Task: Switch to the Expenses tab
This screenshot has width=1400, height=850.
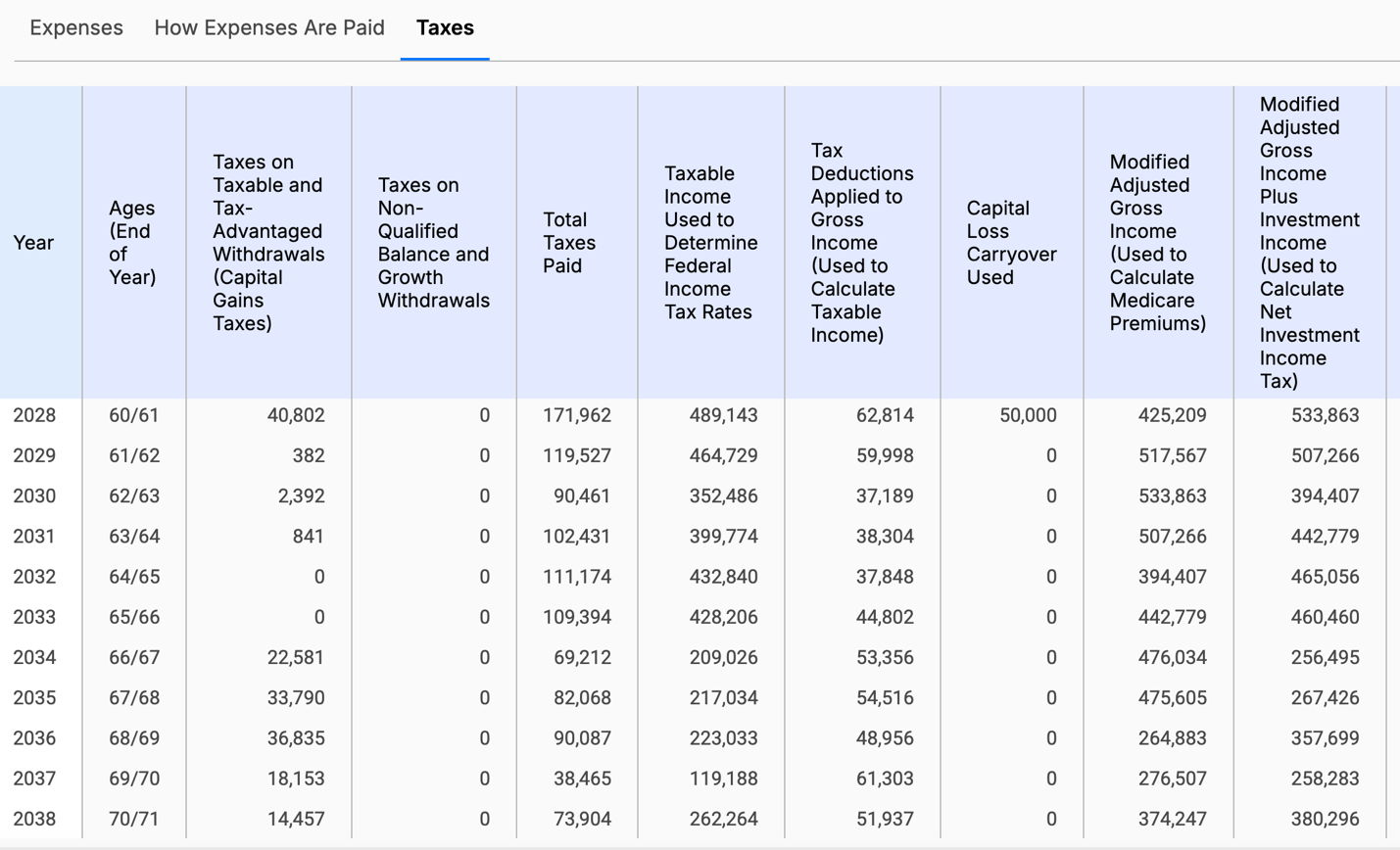Action: point(75,27)
